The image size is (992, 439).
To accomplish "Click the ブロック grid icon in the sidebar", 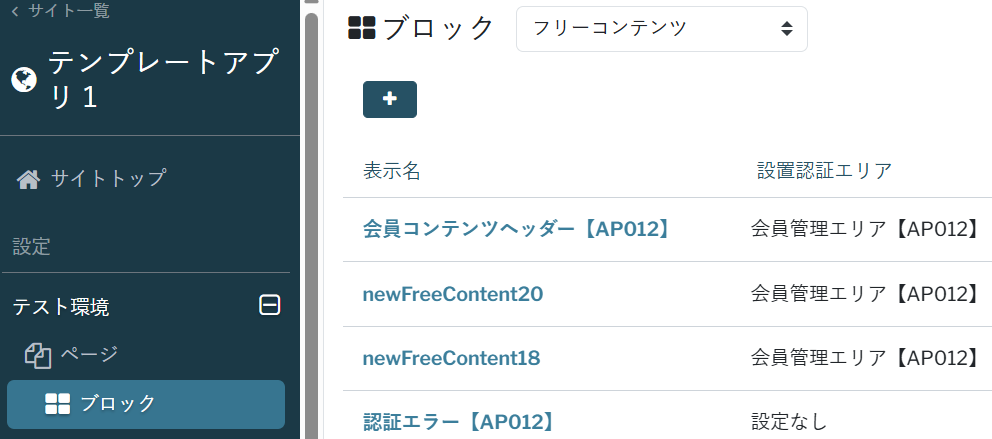I will pos(57,403).
